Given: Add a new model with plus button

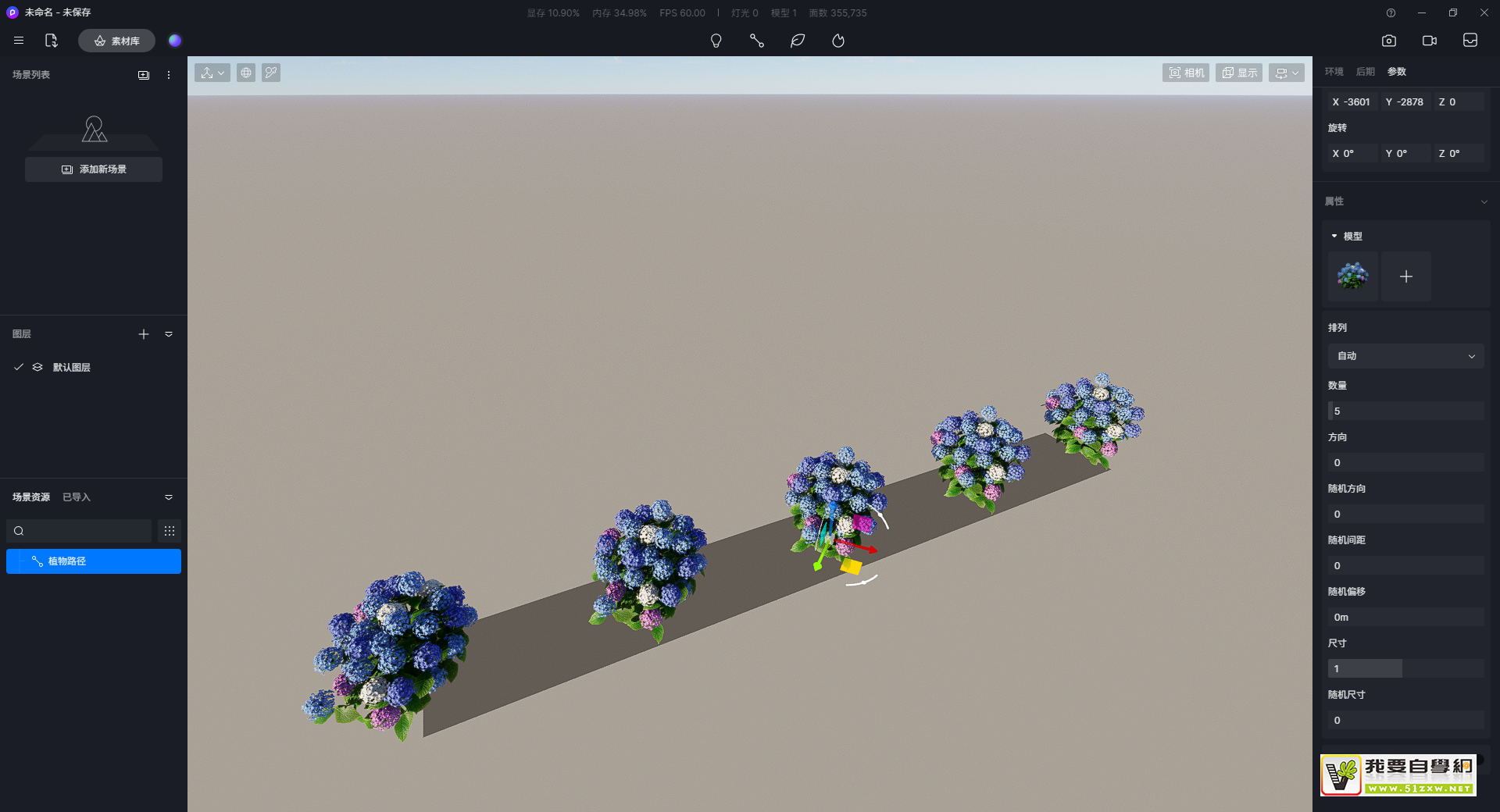Looking at the screenshot, I should tap(1405, 276).
